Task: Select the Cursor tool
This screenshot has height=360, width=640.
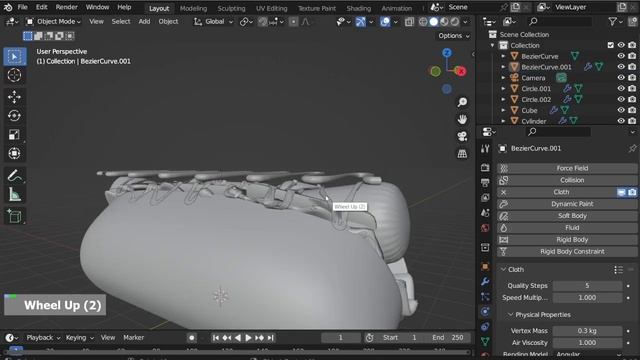Action: pyautogui.click(x=15, y=75)
